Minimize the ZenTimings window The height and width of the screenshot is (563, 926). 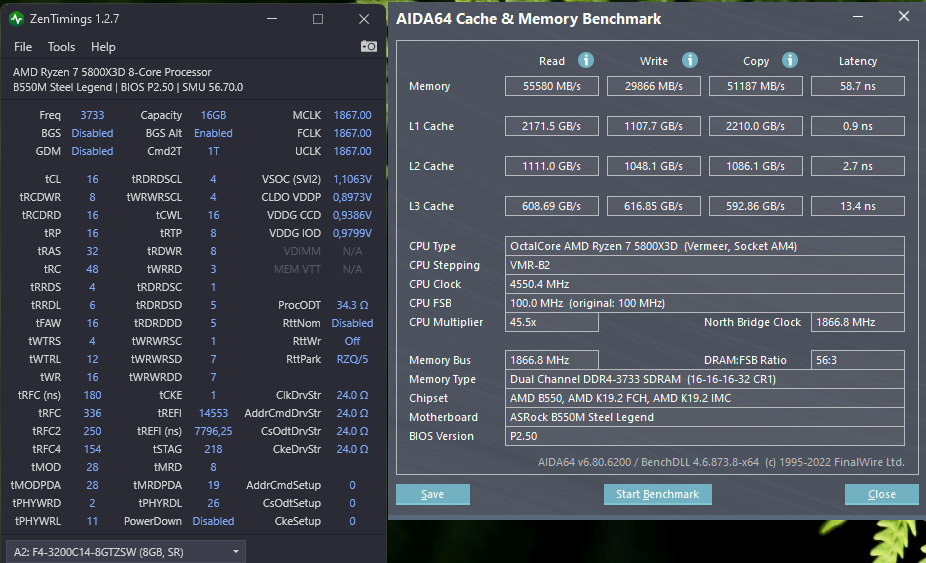point(272,19)
